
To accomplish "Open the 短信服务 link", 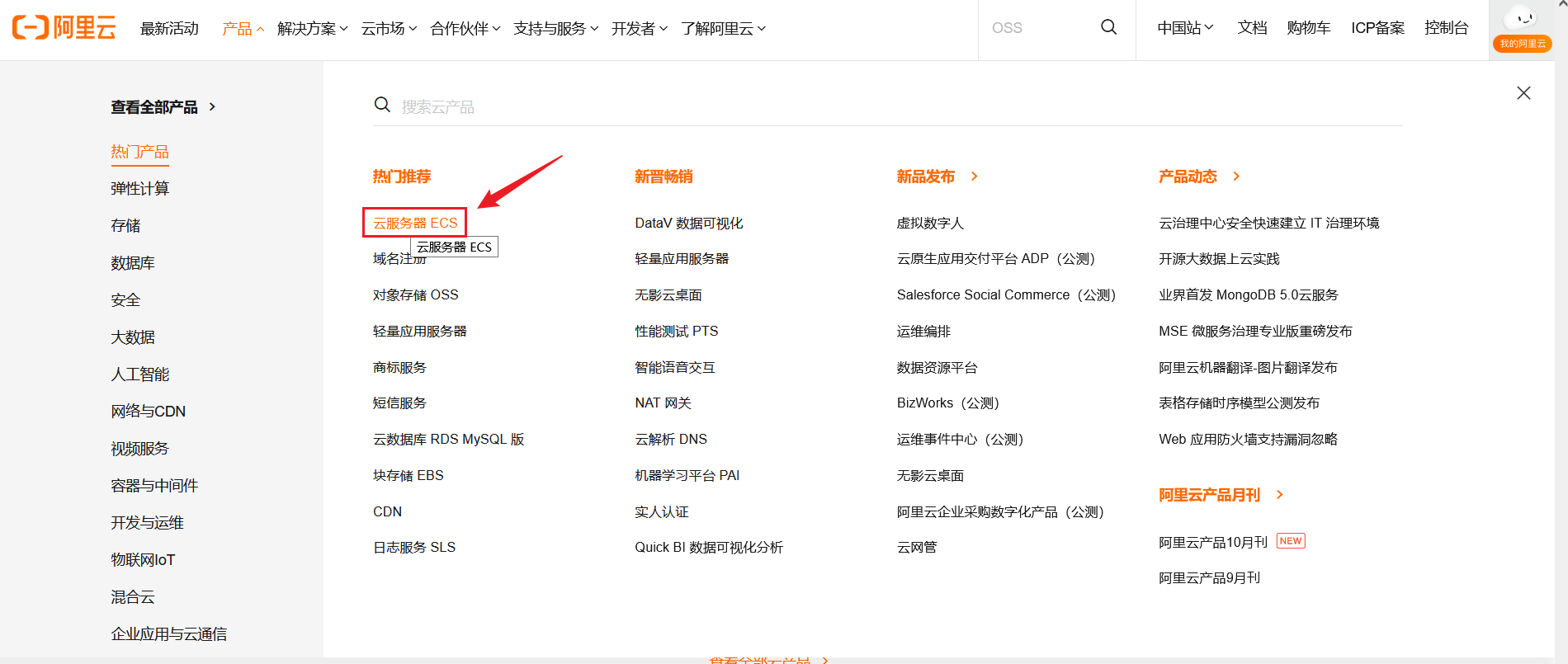I will coord(399,403).
